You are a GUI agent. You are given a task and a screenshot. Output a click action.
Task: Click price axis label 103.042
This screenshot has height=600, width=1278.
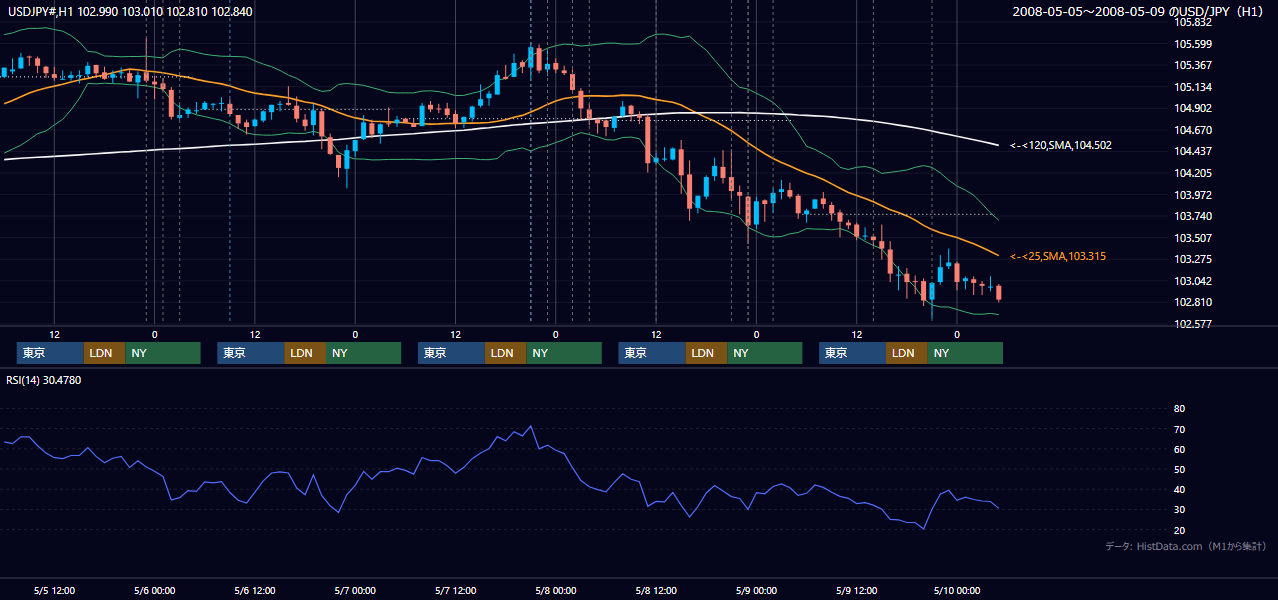pos(1193,282)
